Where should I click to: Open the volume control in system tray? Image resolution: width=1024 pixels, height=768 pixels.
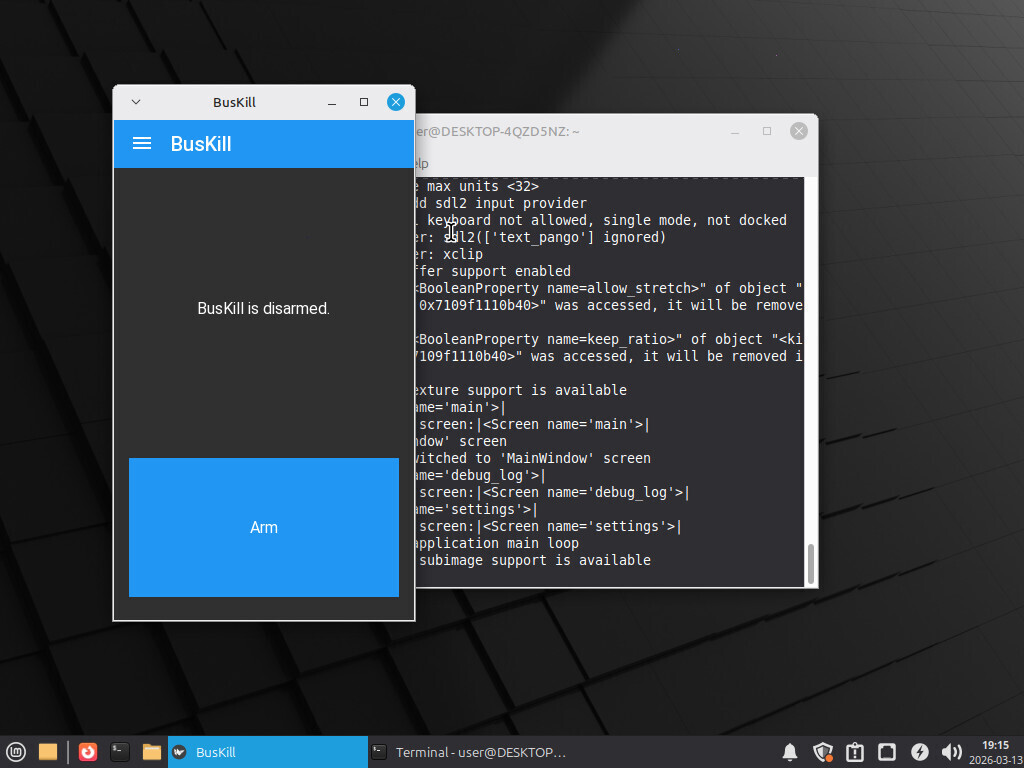pos(951,752)
